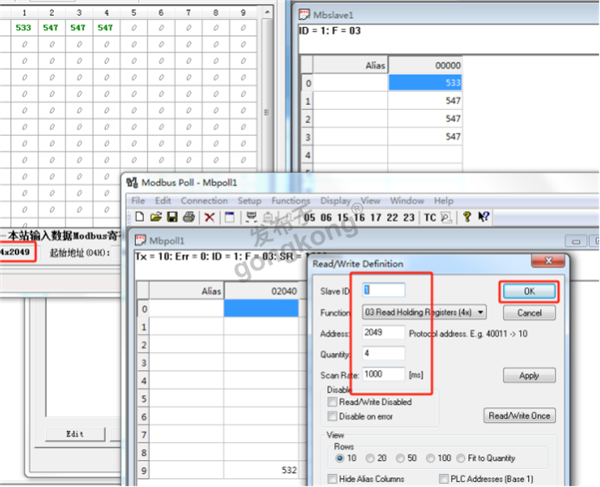600x487 pixels.
Task: Create a new document in Modbus Poll toolbar
Action: [x=140, y=217]
